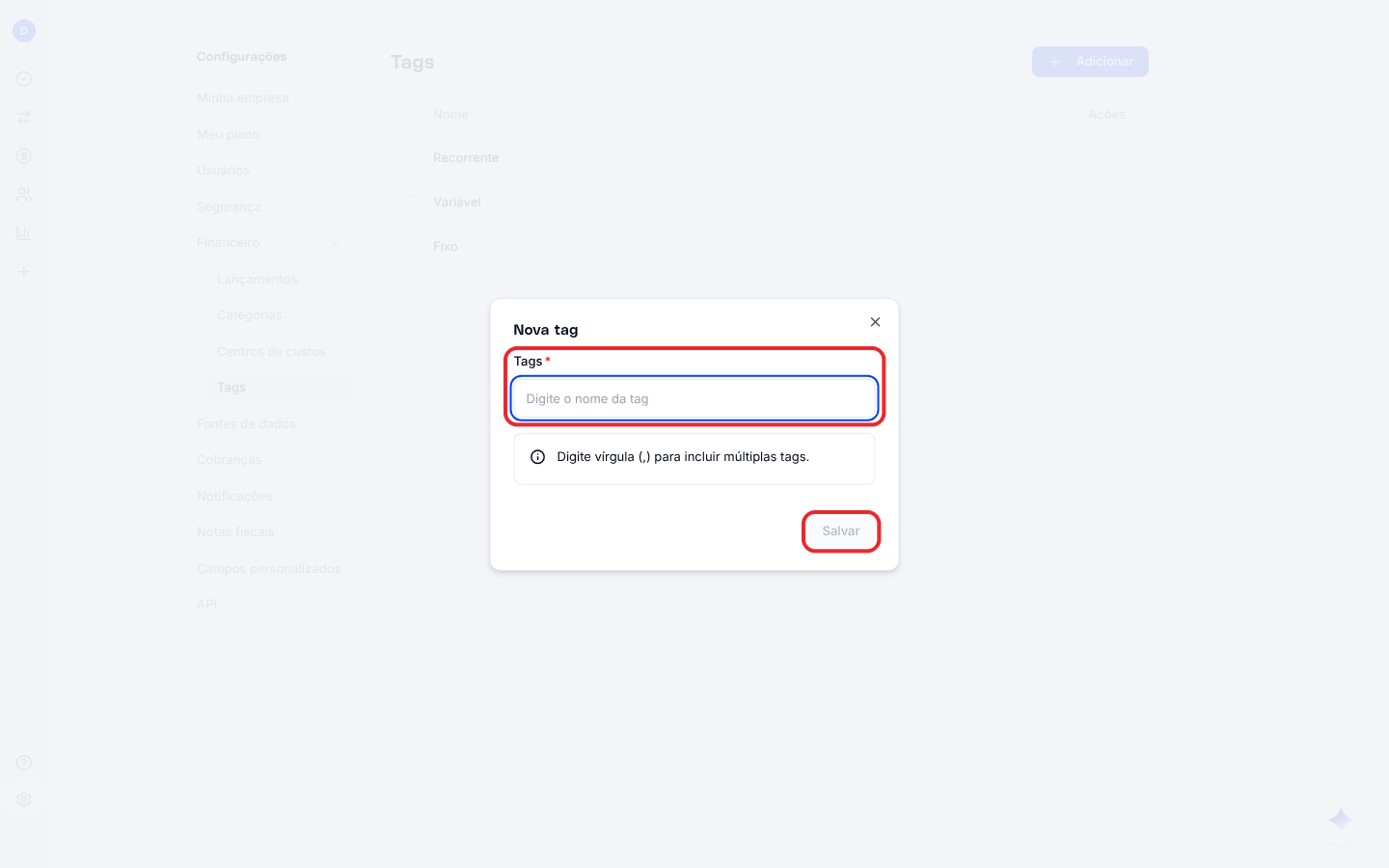The image size is (1389, 868).
Task: Open Campos personalizados settings
Action: (x=269, y=569)
